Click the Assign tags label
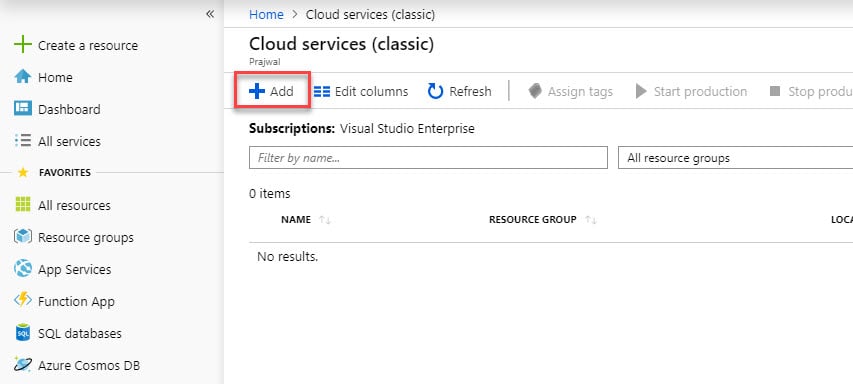Viewport: 853px width, 384px height. 580,92
